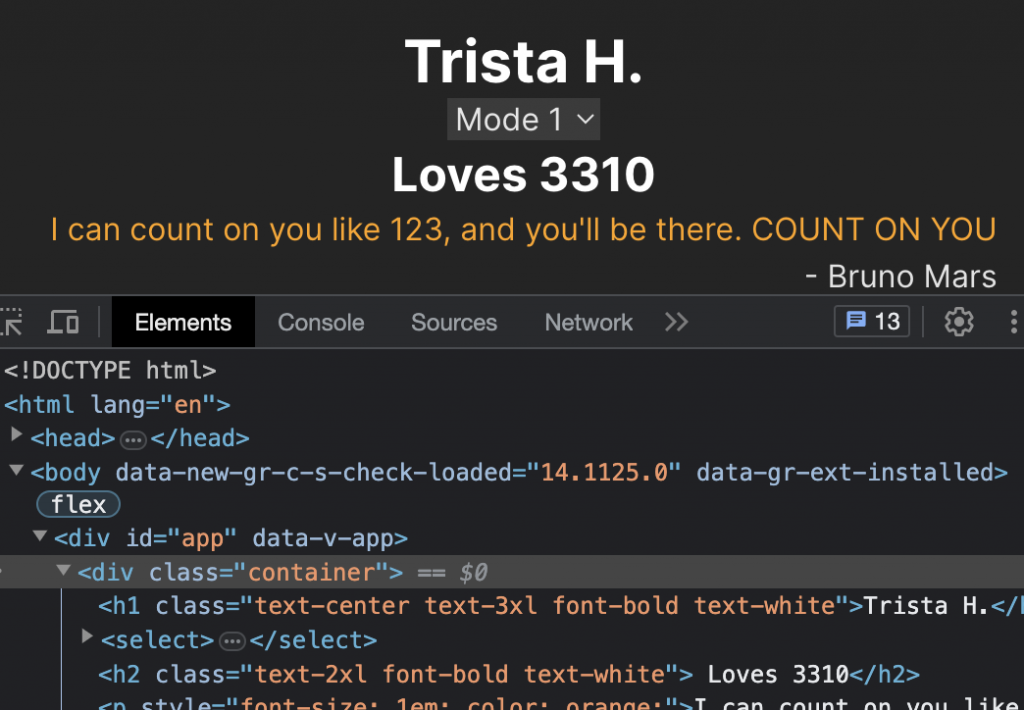Screen dimensions: 1024x710
Task: Toggle the flex badge on body
Action: pos(78,505)
